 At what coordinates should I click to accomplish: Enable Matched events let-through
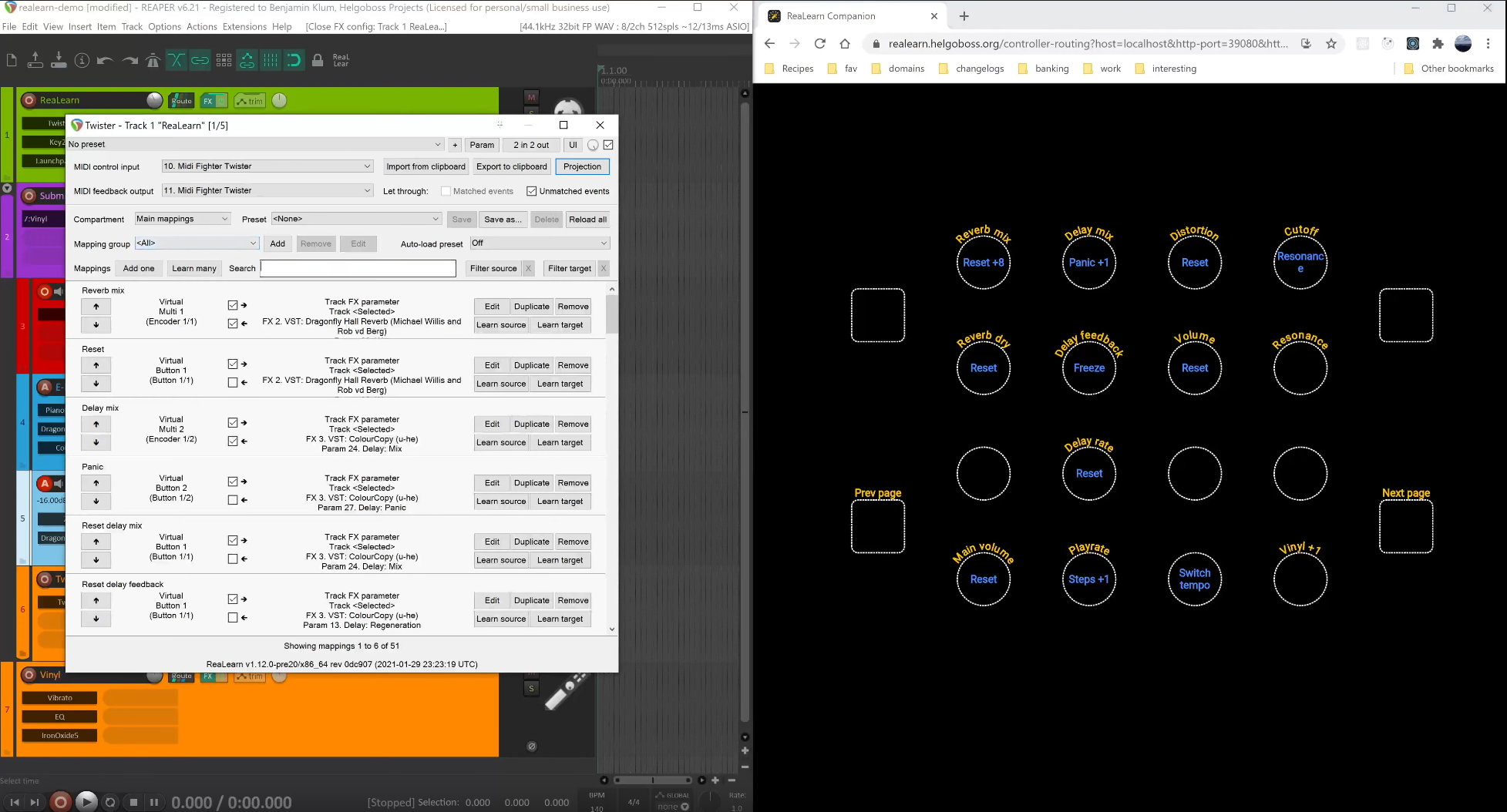point(446,191)
